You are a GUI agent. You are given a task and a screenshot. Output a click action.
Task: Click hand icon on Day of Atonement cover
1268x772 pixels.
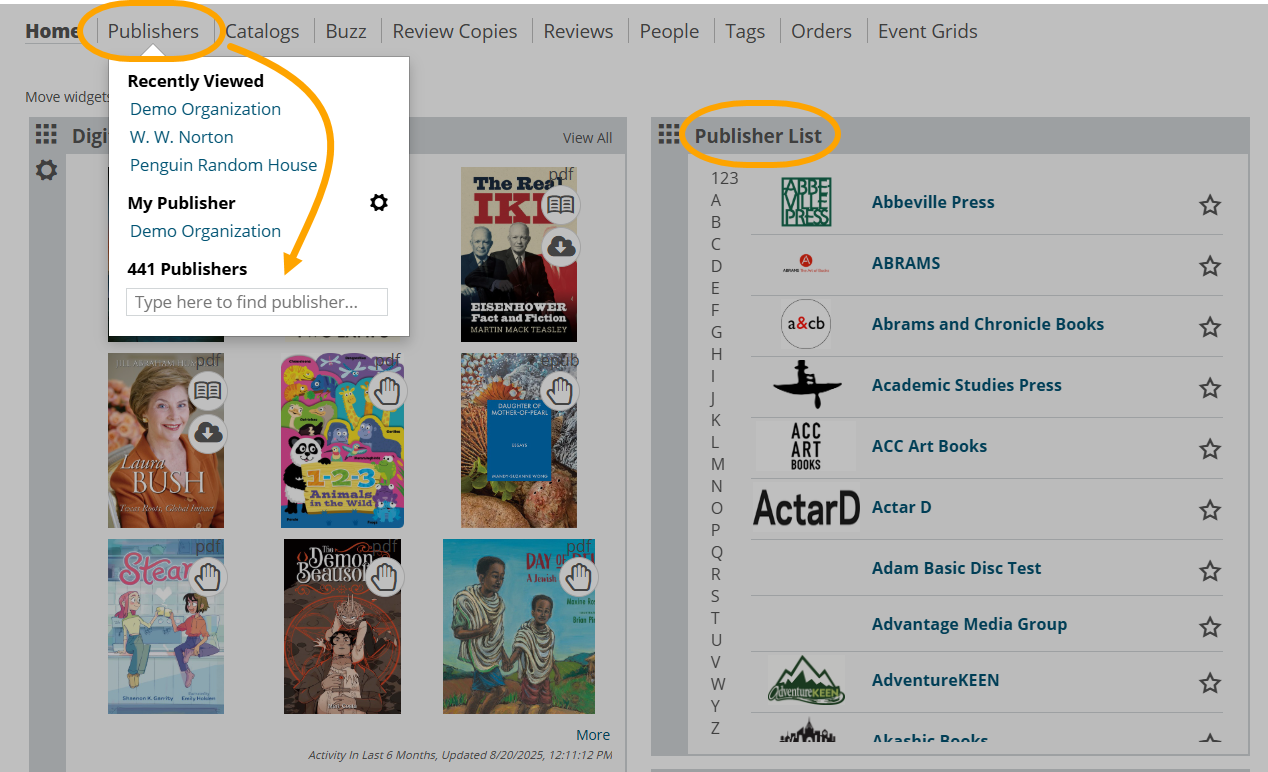[578, 577]
